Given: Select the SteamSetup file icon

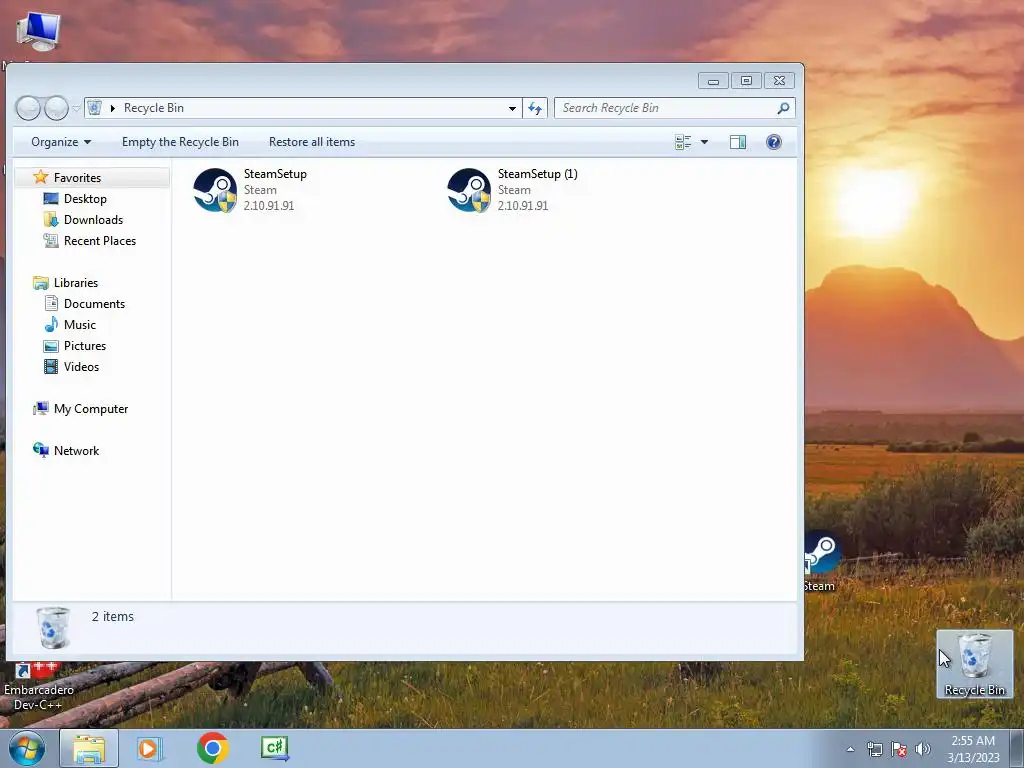Looking at the screenshot, I should pos(215,191).
